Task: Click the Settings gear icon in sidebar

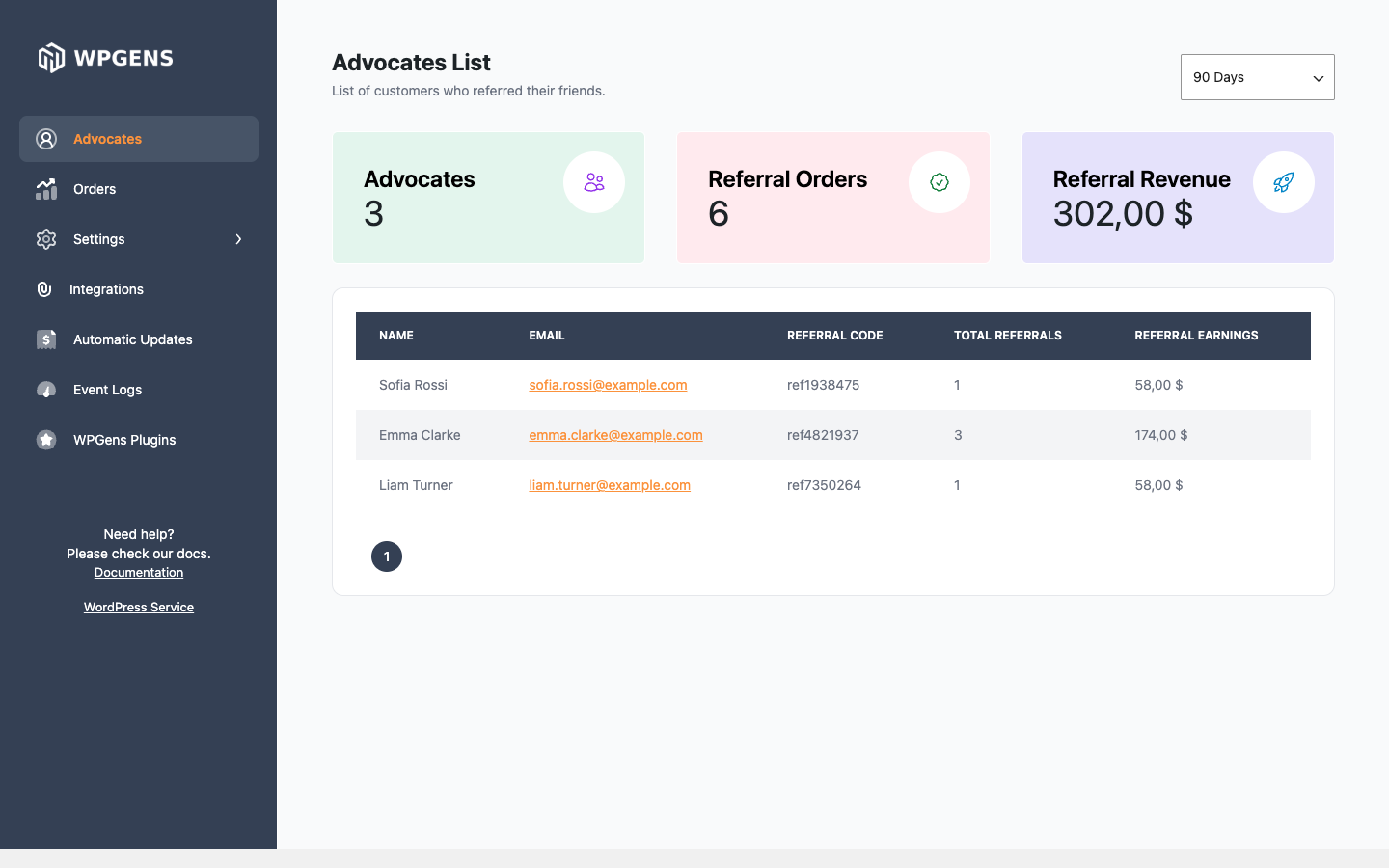Action: coord(46,239)
